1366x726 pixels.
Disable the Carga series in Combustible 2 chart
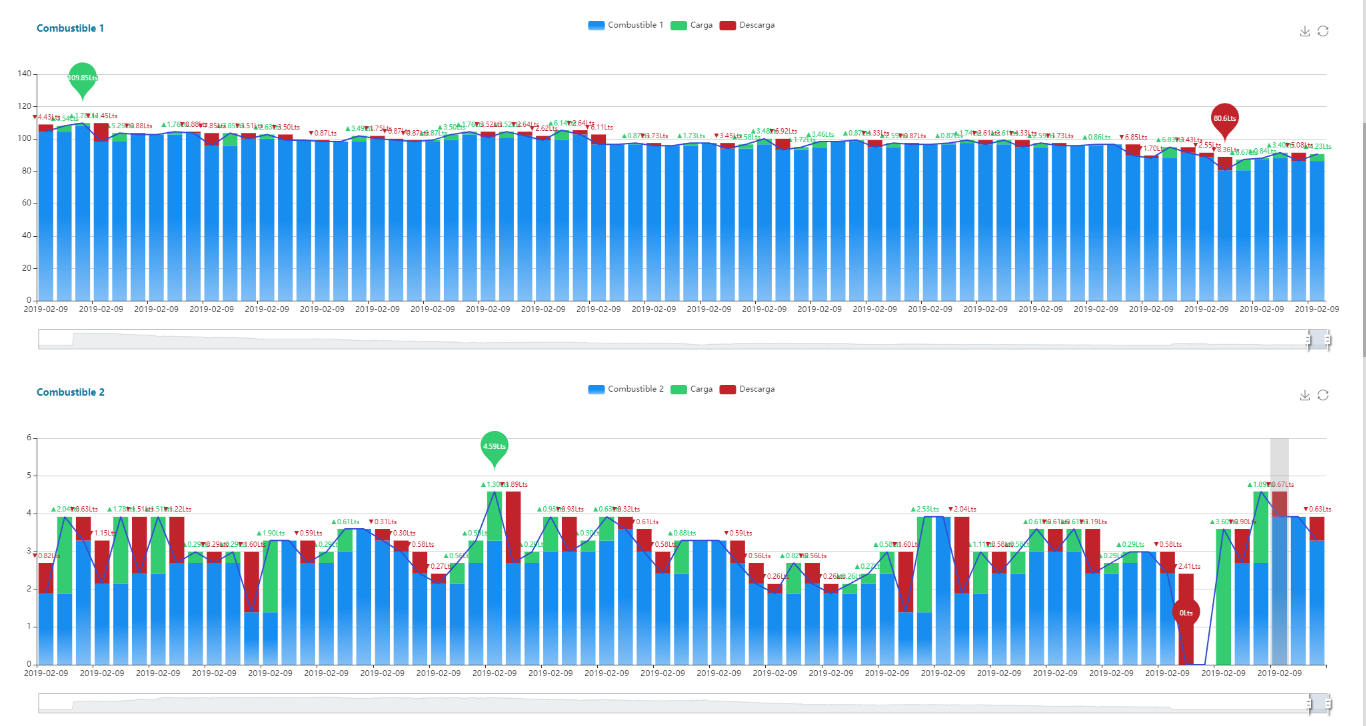coord(691,389)
